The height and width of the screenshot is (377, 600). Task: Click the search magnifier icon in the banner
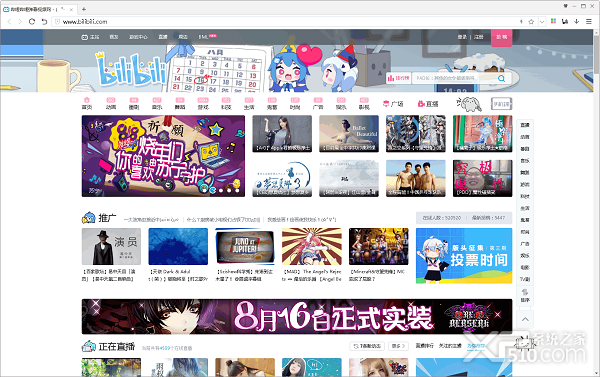(501, 78)
